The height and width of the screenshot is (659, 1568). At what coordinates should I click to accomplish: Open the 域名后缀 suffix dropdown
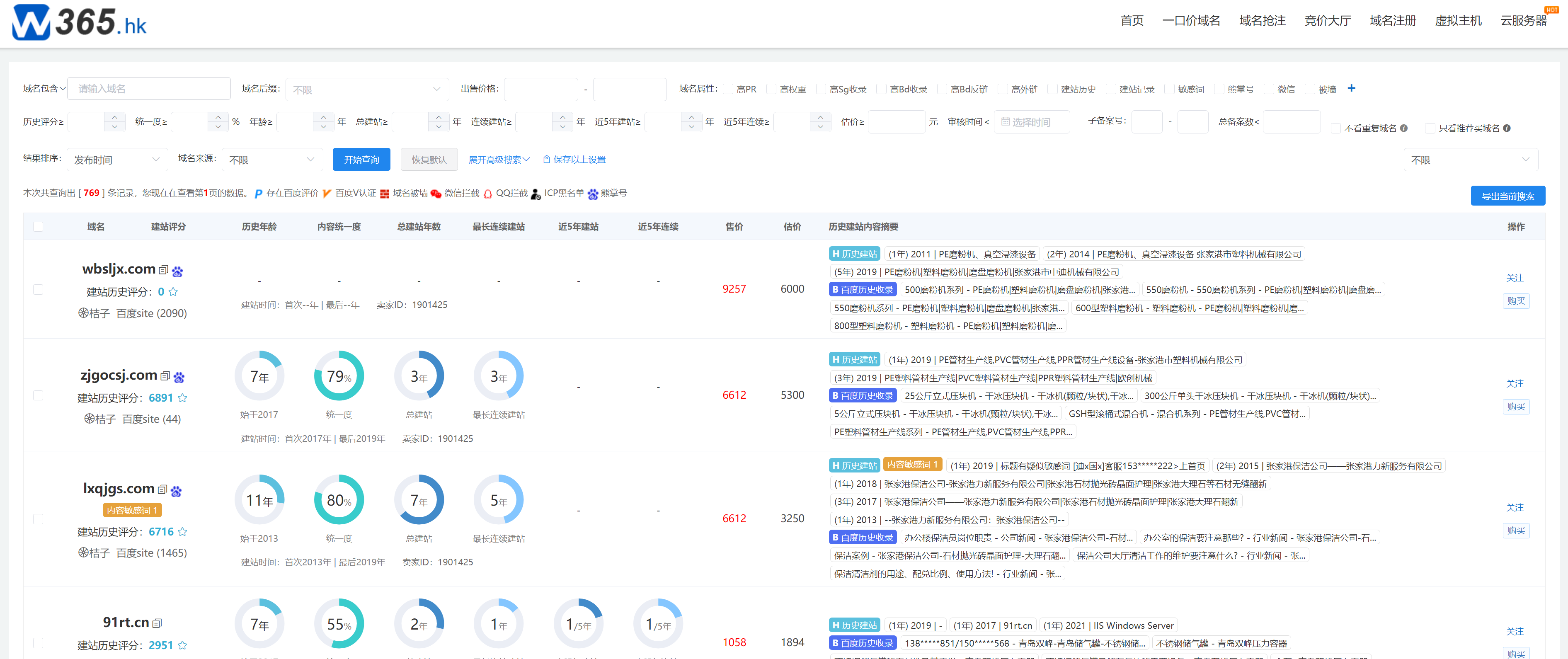(366, 90)
